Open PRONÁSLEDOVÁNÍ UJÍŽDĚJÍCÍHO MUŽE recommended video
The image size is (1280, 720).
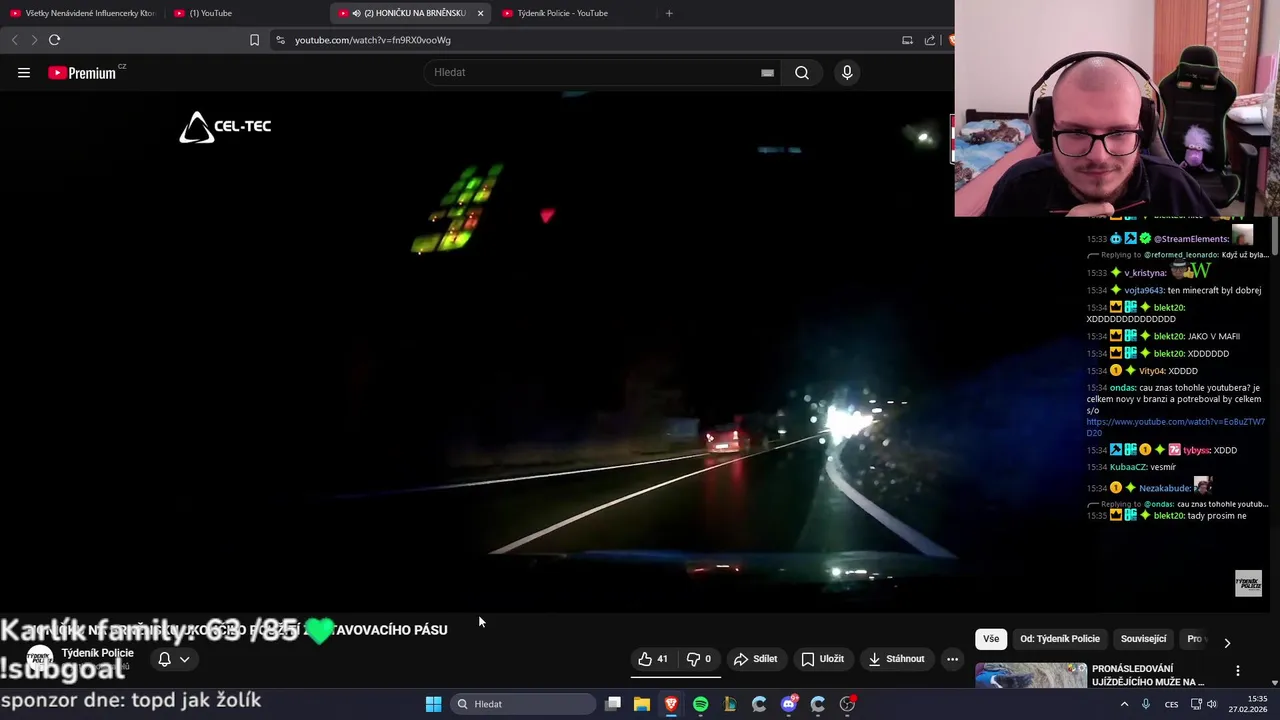pyautogui.click(x=1147, y=675)
